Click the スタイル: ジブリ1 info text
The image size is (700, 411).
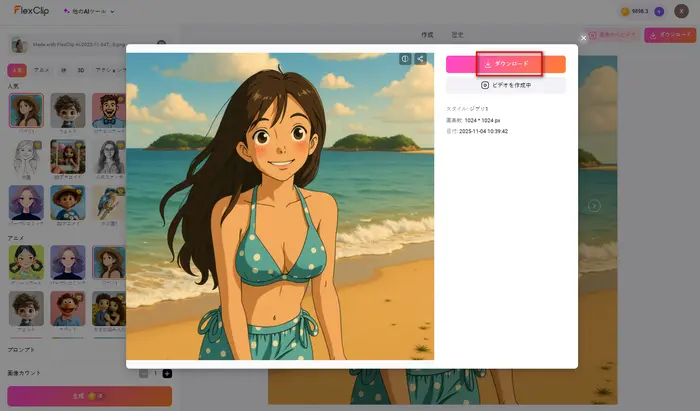coord(467,109)
